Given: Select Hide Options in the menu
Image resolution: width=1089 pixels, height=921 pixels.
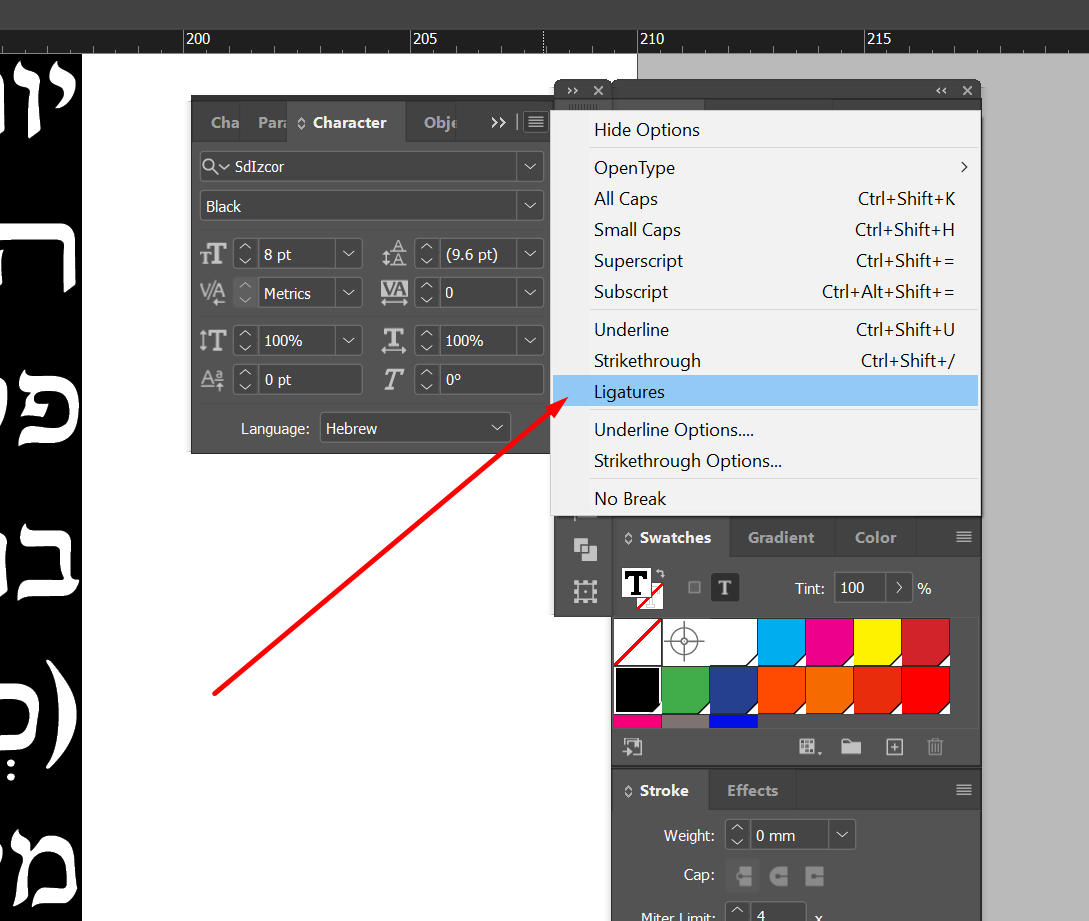Looking at the screenshot, I should coord(765,130).
